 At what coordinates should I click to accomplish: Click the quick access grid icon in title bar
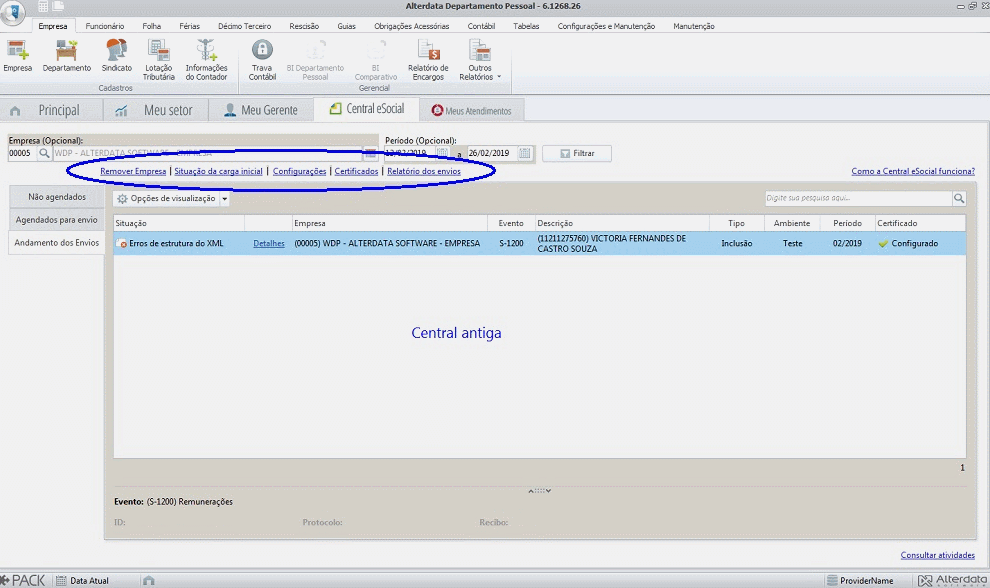(x=43, y=6)
